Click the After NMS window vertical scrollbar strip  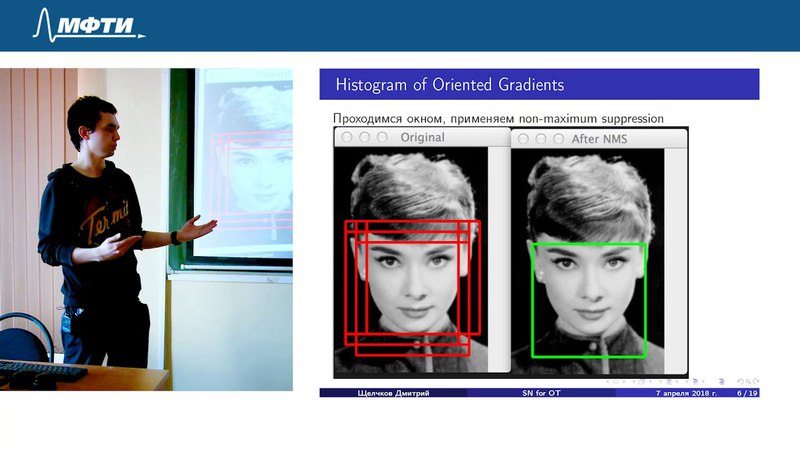coord(676,261)
